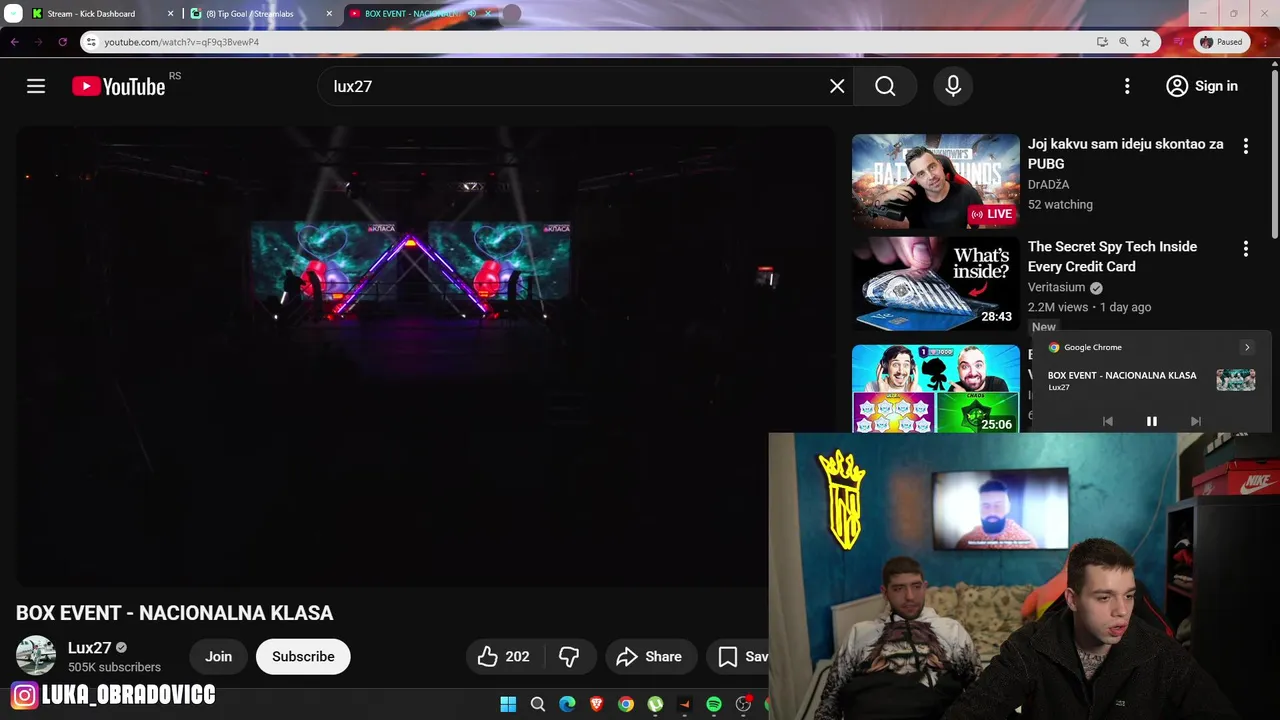Open the Veritasium credit card thumbnail
Image resolution: width=1280 pixels, height=720 pixels.
[x=936, y=284]
